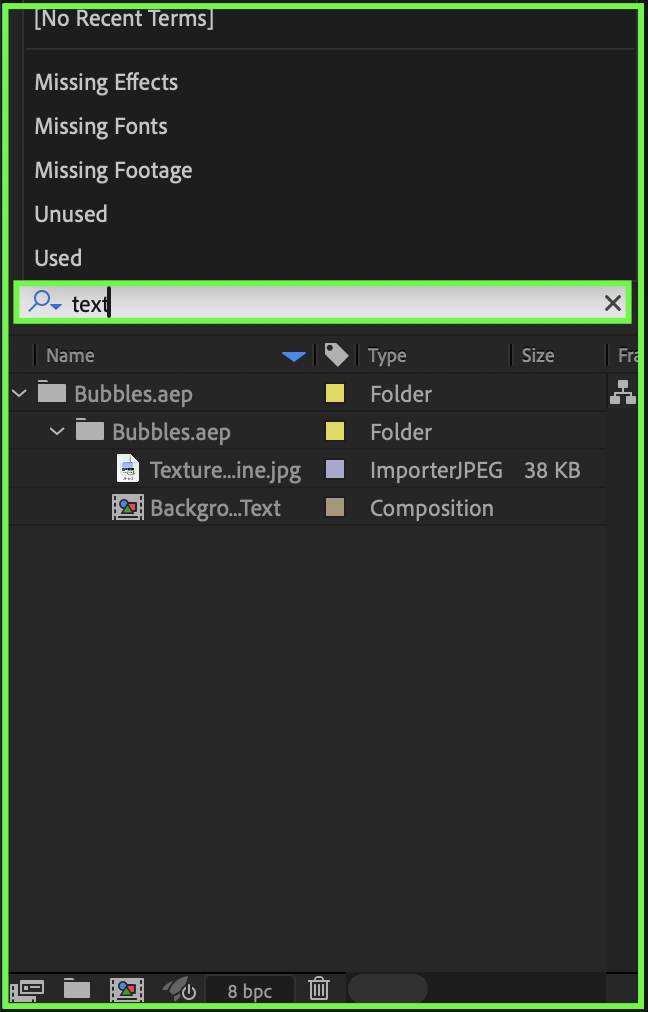The image size is (648, 1012).
Task: Click the Interpret Footage icon
Action: (x=29, y=989)
